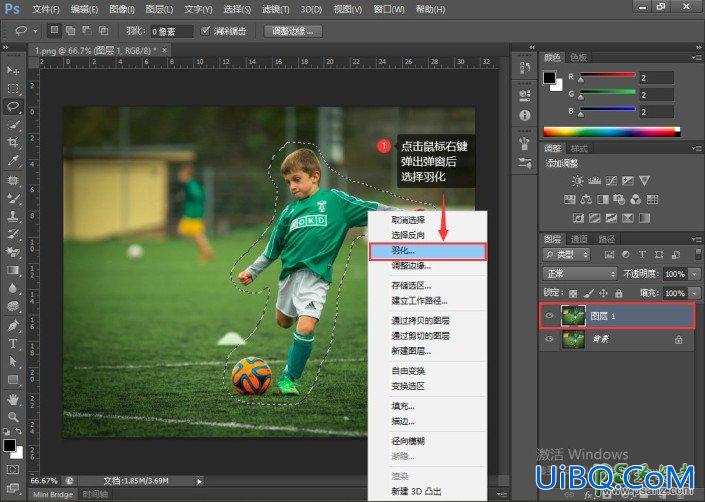Open the status bar info arrow

[199, 481]
